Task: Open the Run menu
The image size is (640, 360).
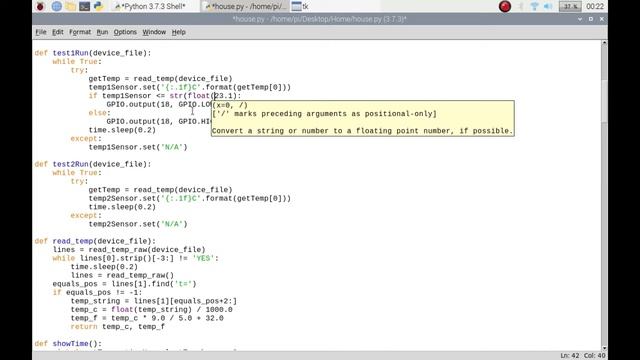Action: point(102,32)
